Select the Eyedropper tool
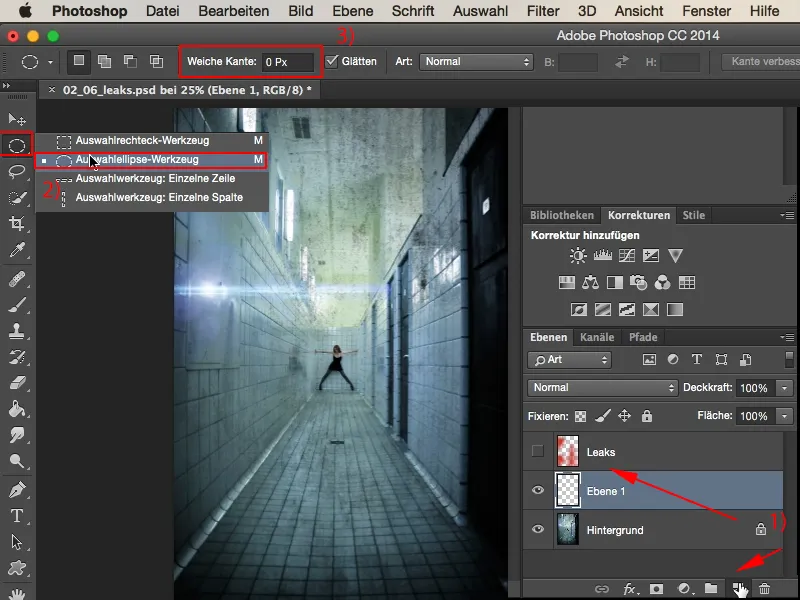 point(17,250)
